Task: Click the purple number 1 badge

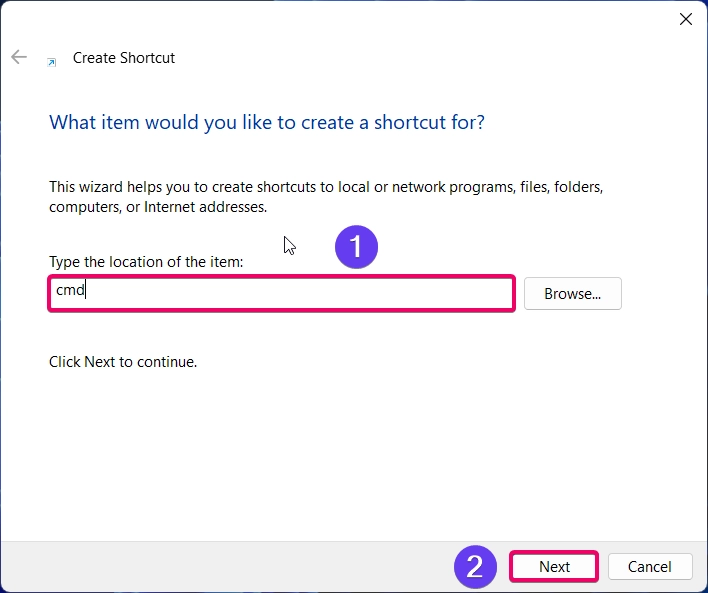Action: pos(356,247)
